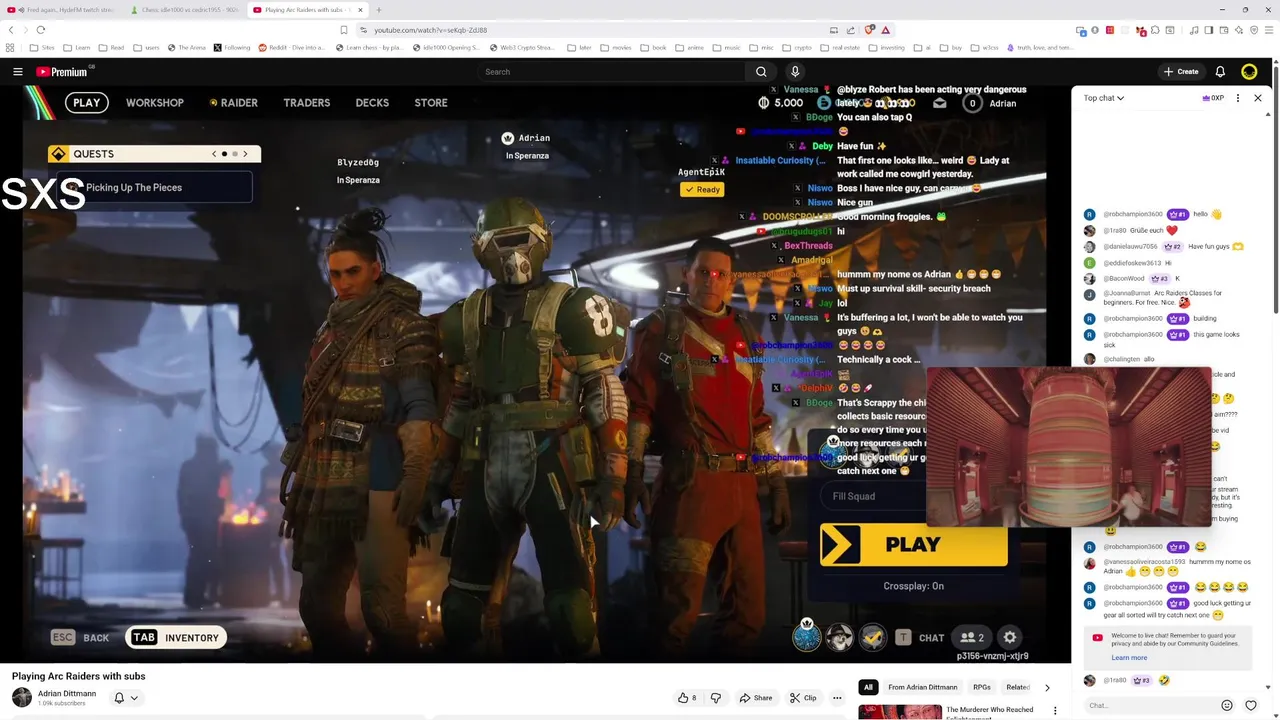
Task: Go to next quest with right chevron
Action: click(x=245, y=154)
